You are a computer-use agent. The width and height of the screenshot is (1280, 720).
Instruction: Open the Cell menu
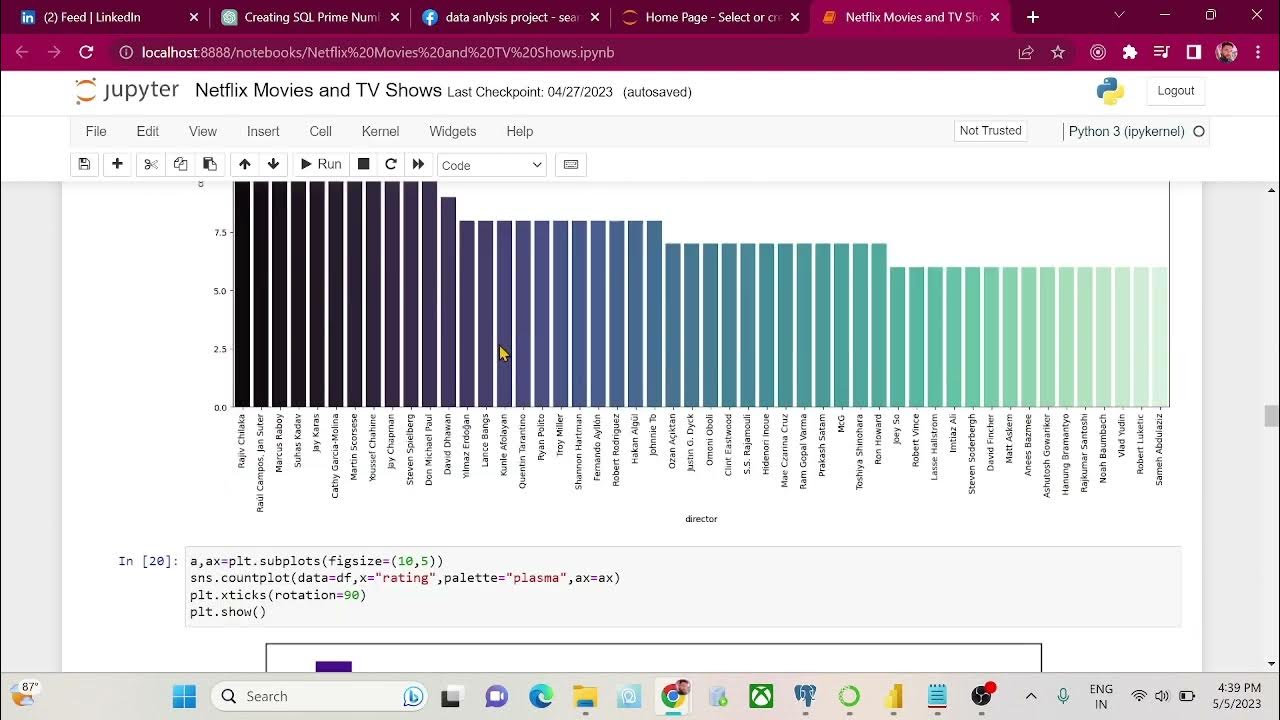point(320,131)
